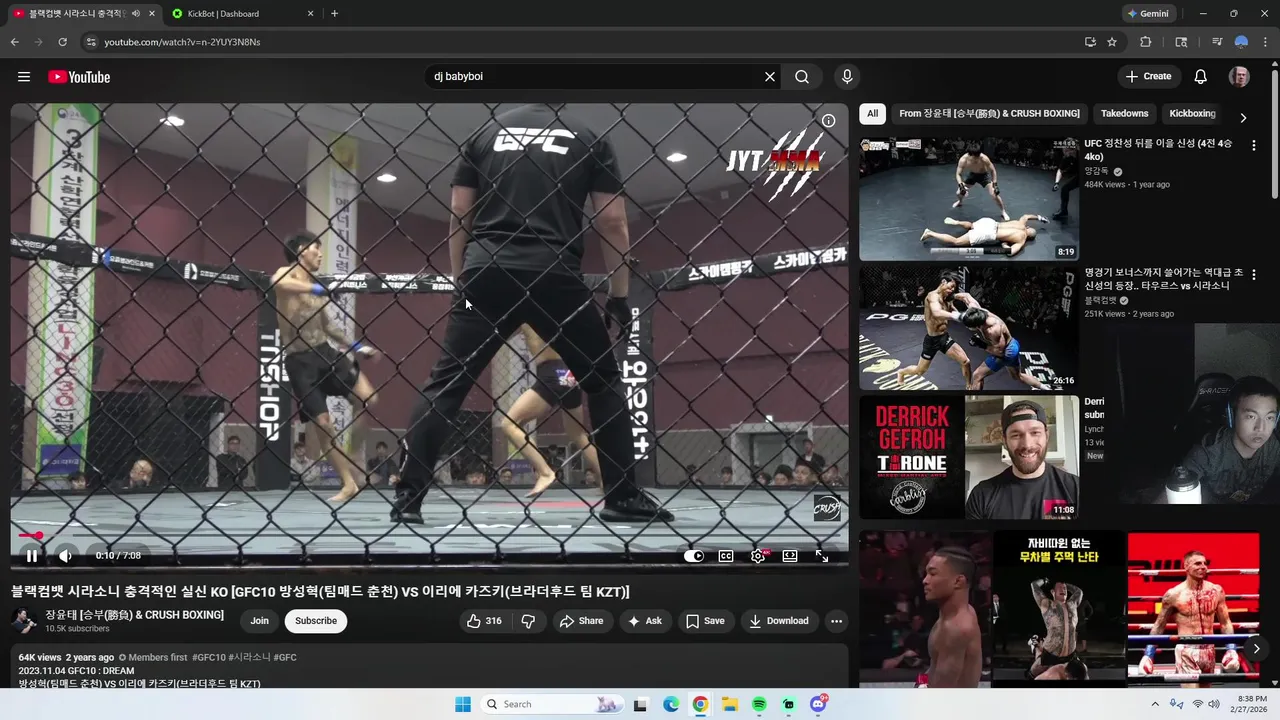Seek on the red progress bar
1280x720 pixels.
point(429,536)
